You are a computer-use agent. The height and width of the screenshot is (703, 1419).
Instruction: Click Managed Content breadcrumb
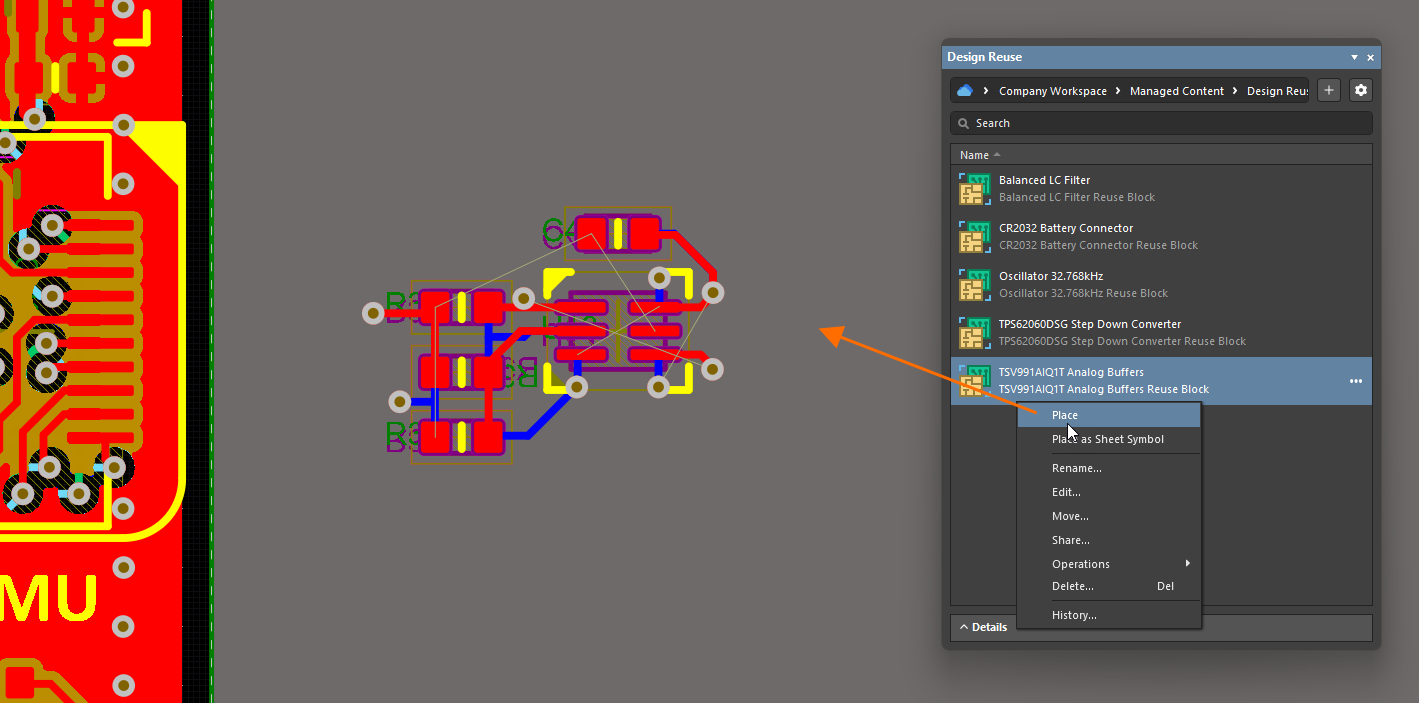point(1177,91)
